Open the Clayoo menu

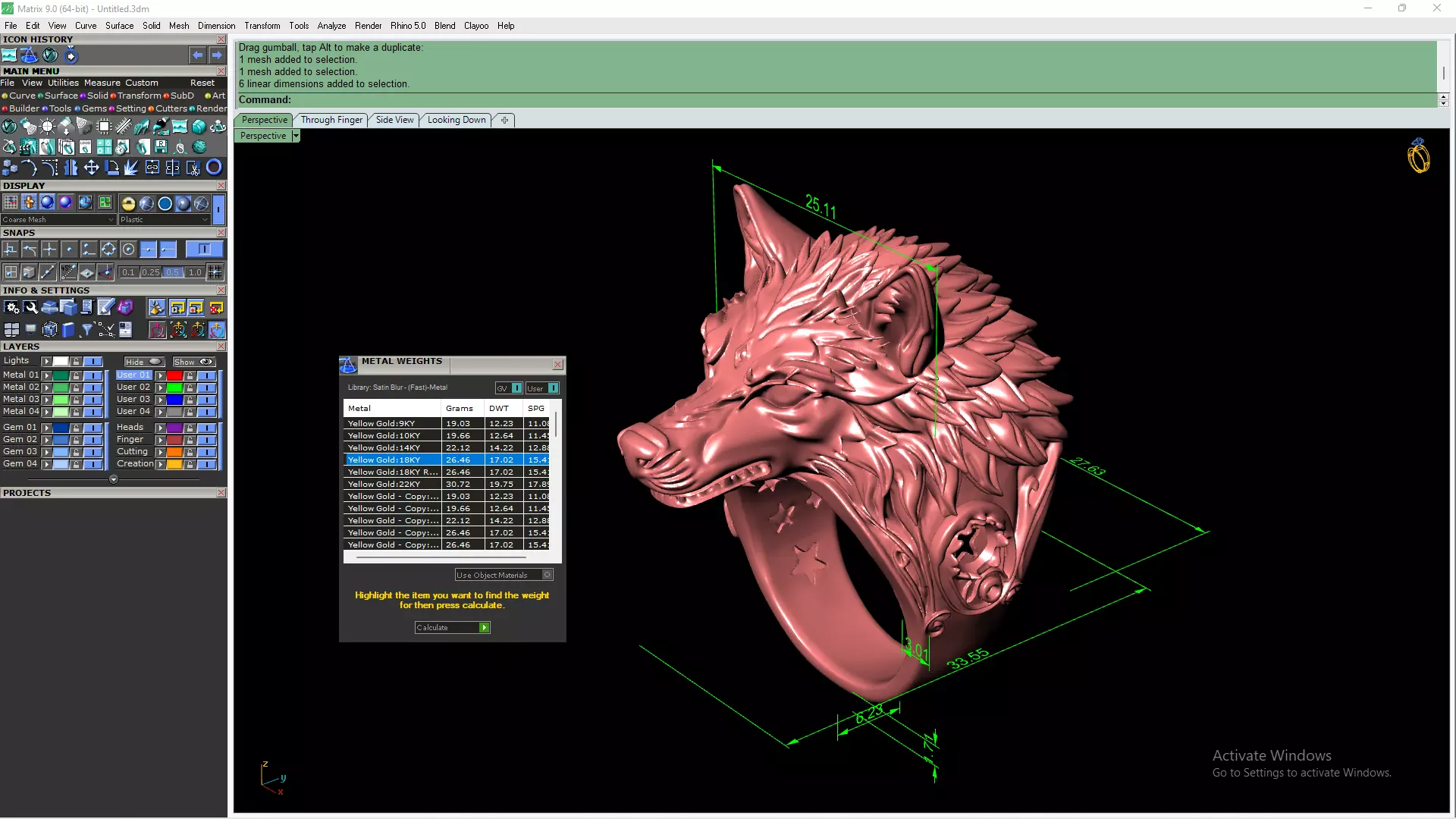point(476,26)
